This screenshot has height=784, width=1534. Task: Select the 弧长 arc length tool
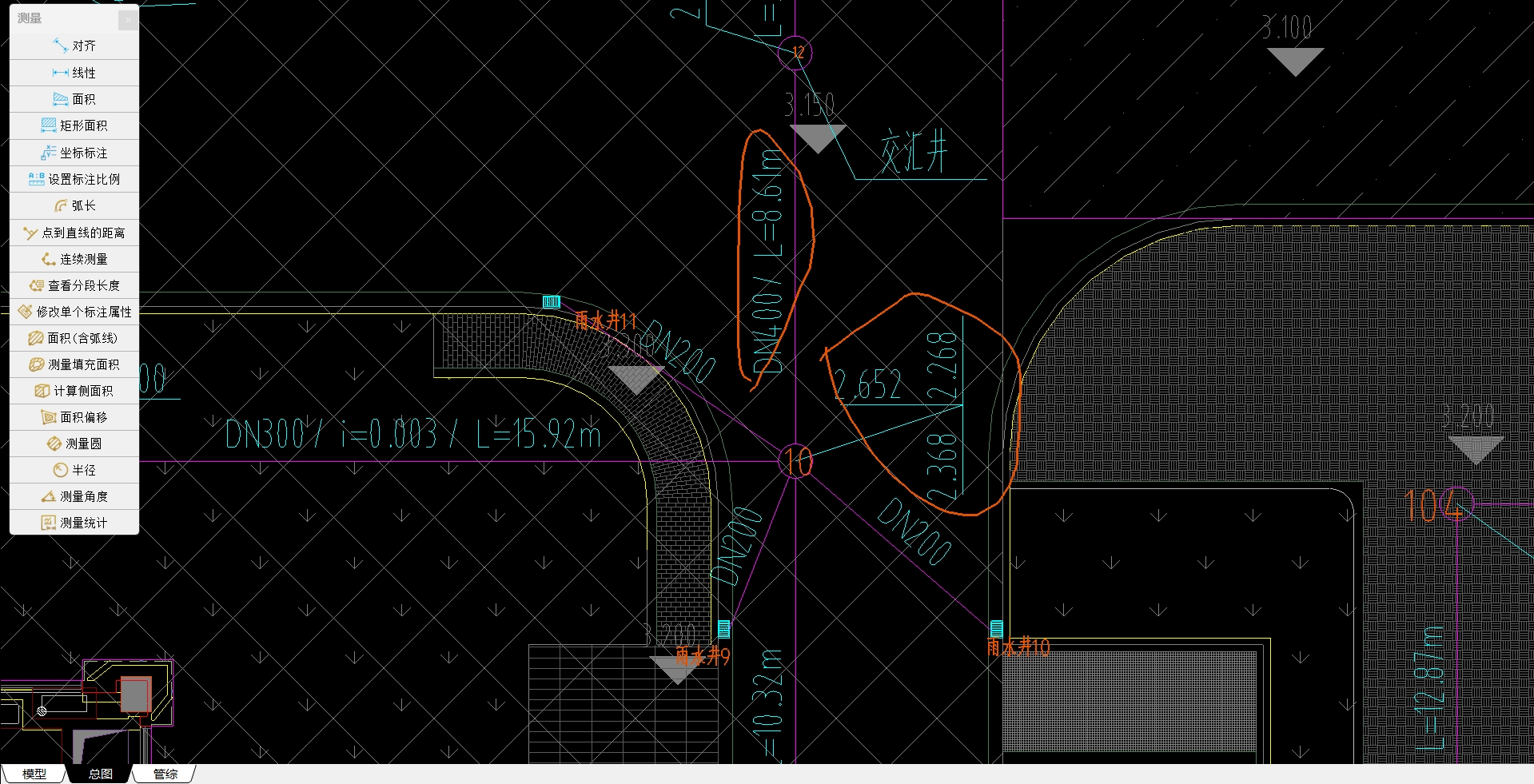click(x=74, y=205)
